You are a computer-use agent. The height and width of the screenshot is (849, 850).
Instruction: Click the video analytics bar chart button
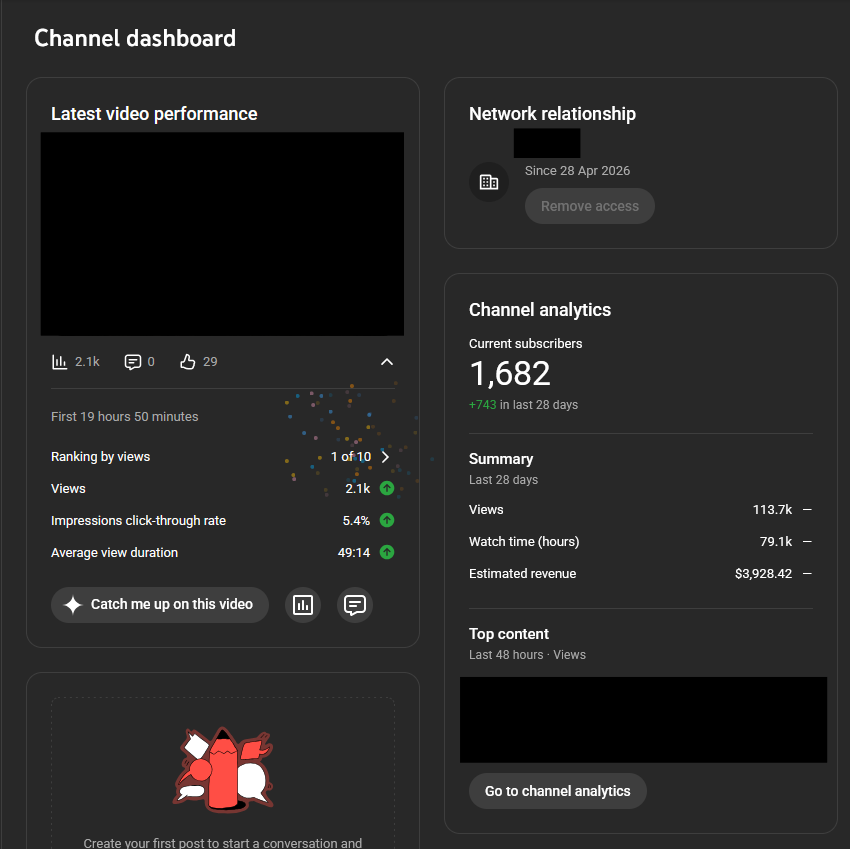point(302,604)
